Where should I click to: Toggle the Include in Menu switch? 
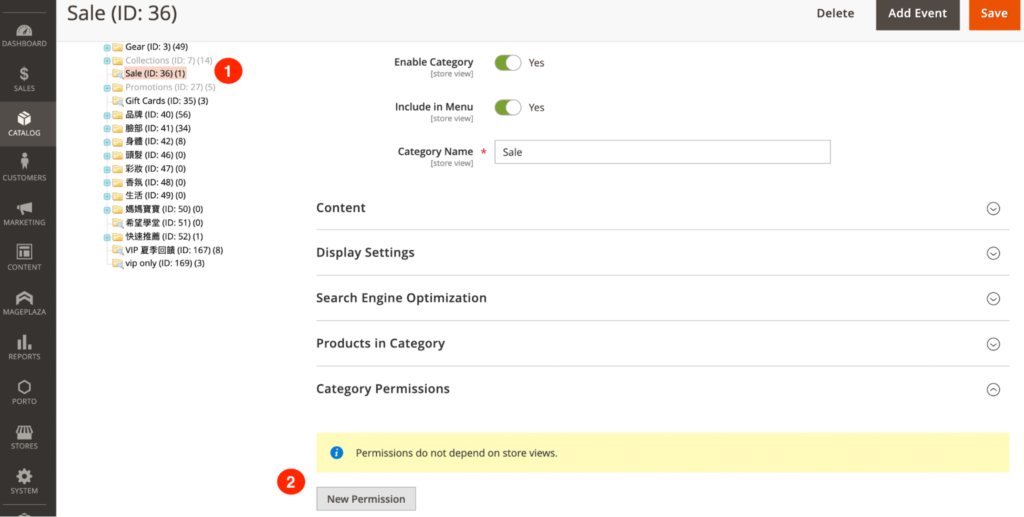tap(508, 107)
